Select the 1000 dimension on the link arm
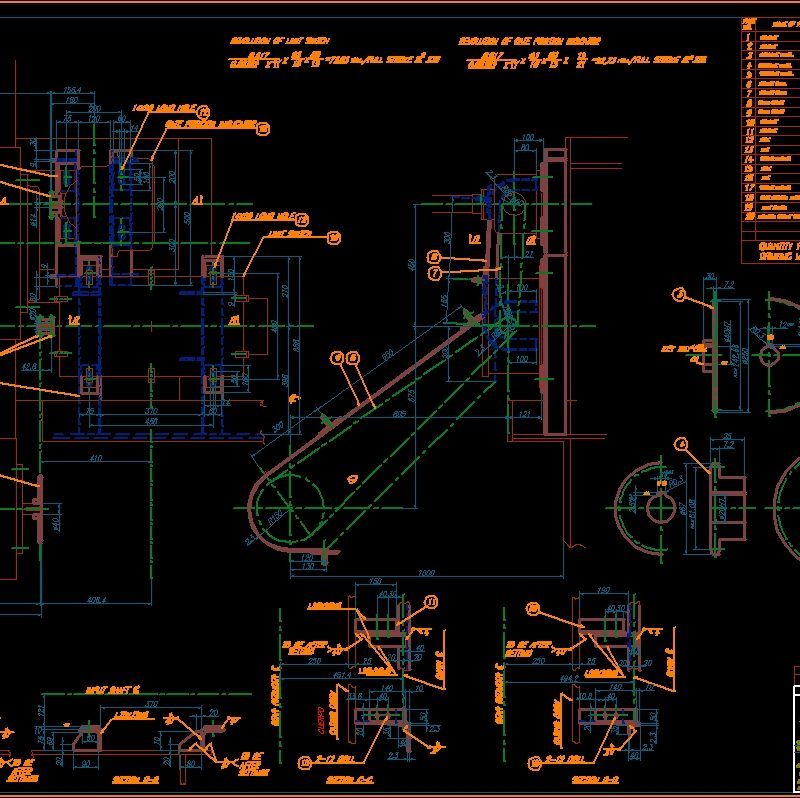This screenshot has width=800, height=798. (425, 571)
